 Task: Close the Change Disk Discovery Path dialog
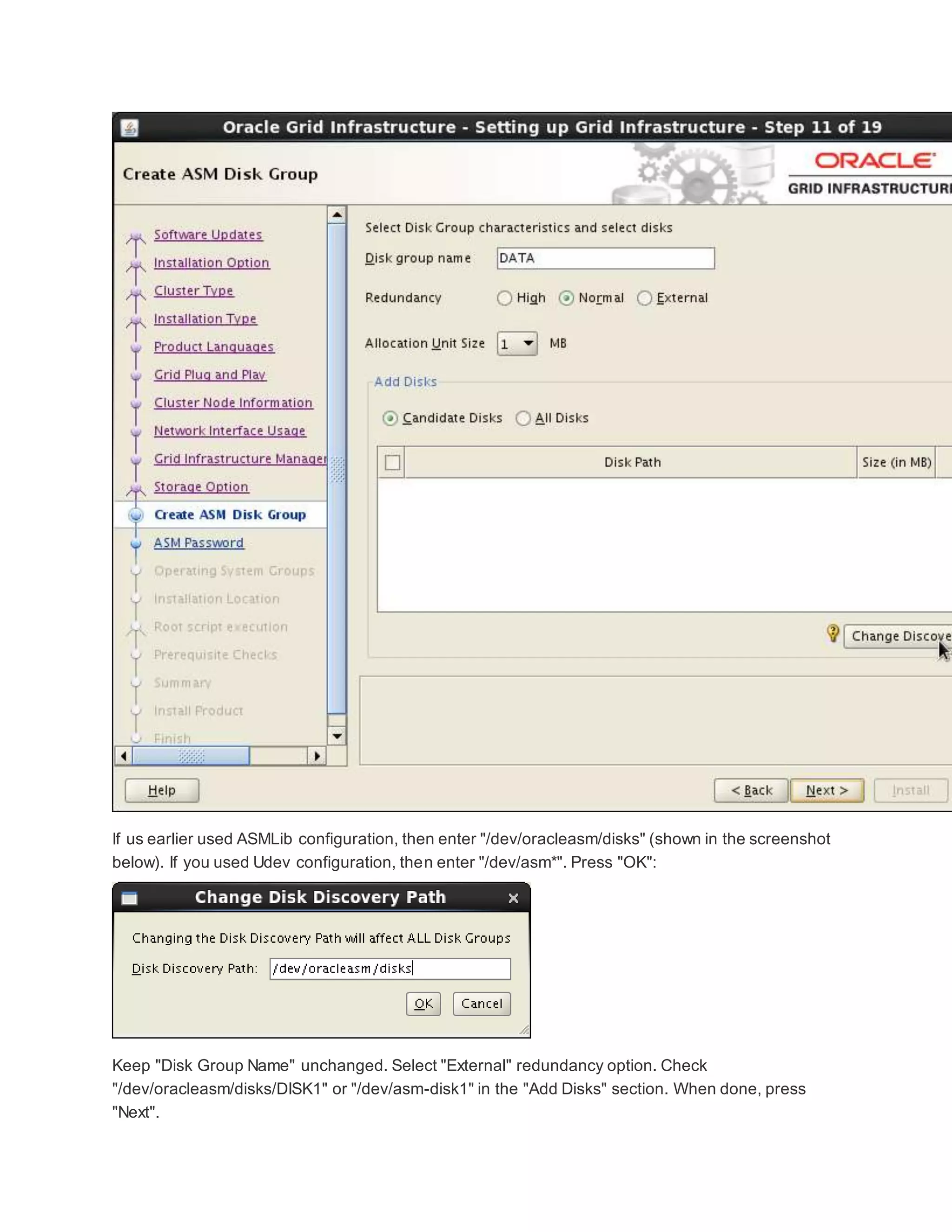click(x=513, y=898)
